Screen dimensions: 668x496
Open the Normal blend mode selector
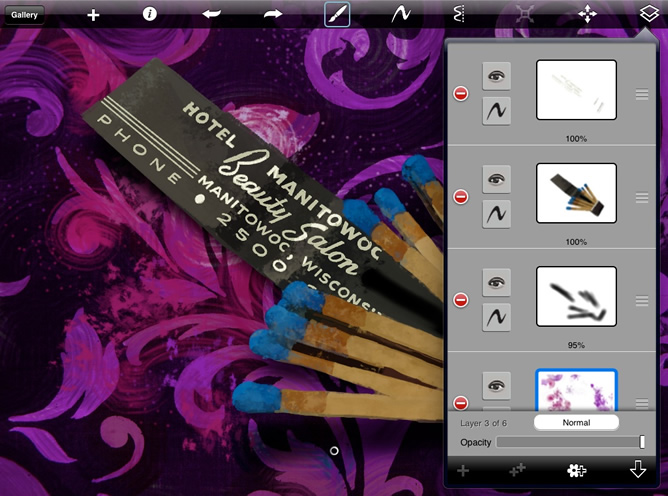tap(576, 423)
